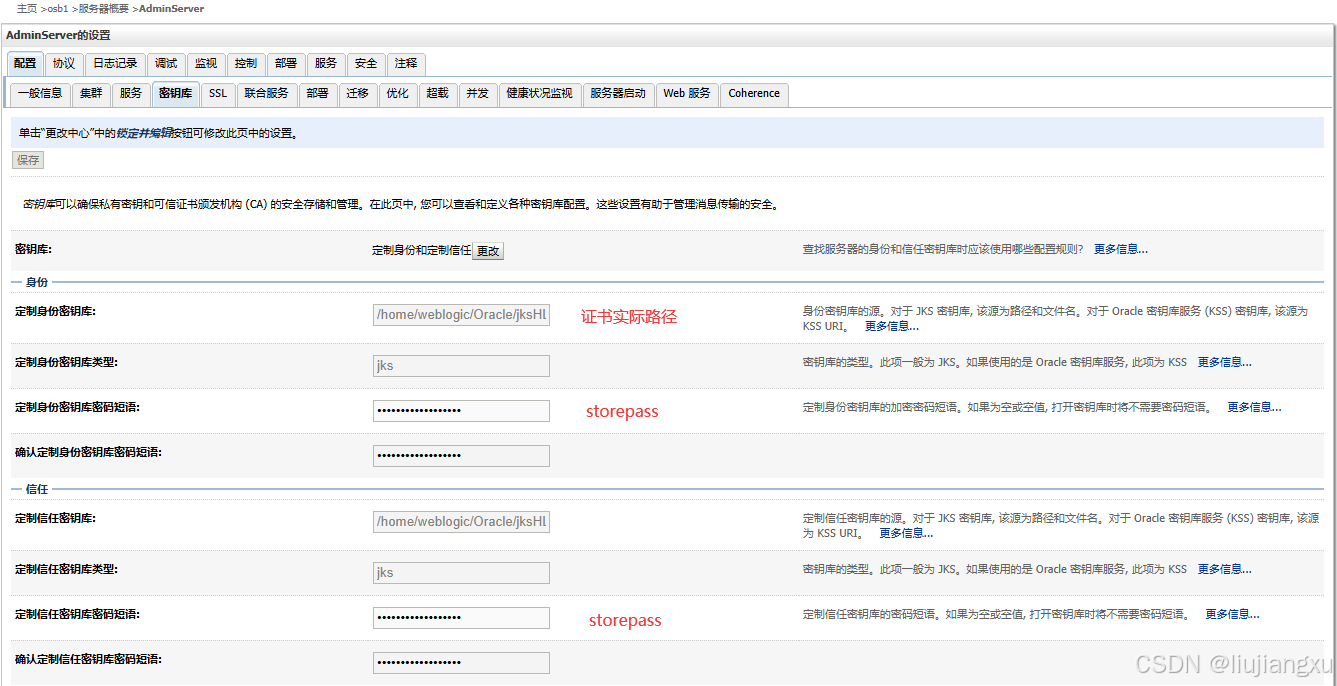Open 更多信息 link for 定制身份密钥库密码短语
The height and width of the screenshot is (686, 1337).
tap(1255, 407)
